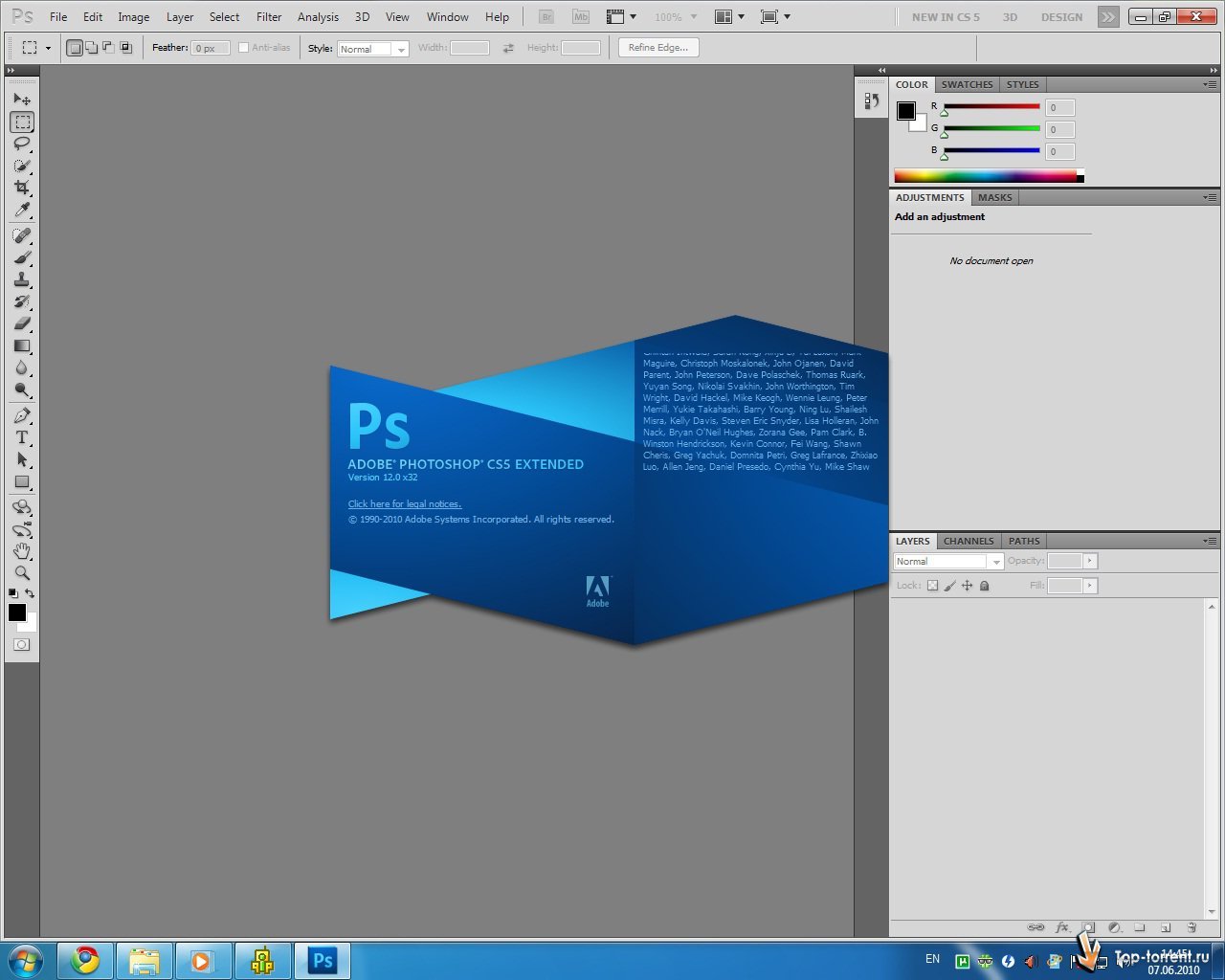
Task: Select the Eyedropper tool
Action: (x=22, y=210)
